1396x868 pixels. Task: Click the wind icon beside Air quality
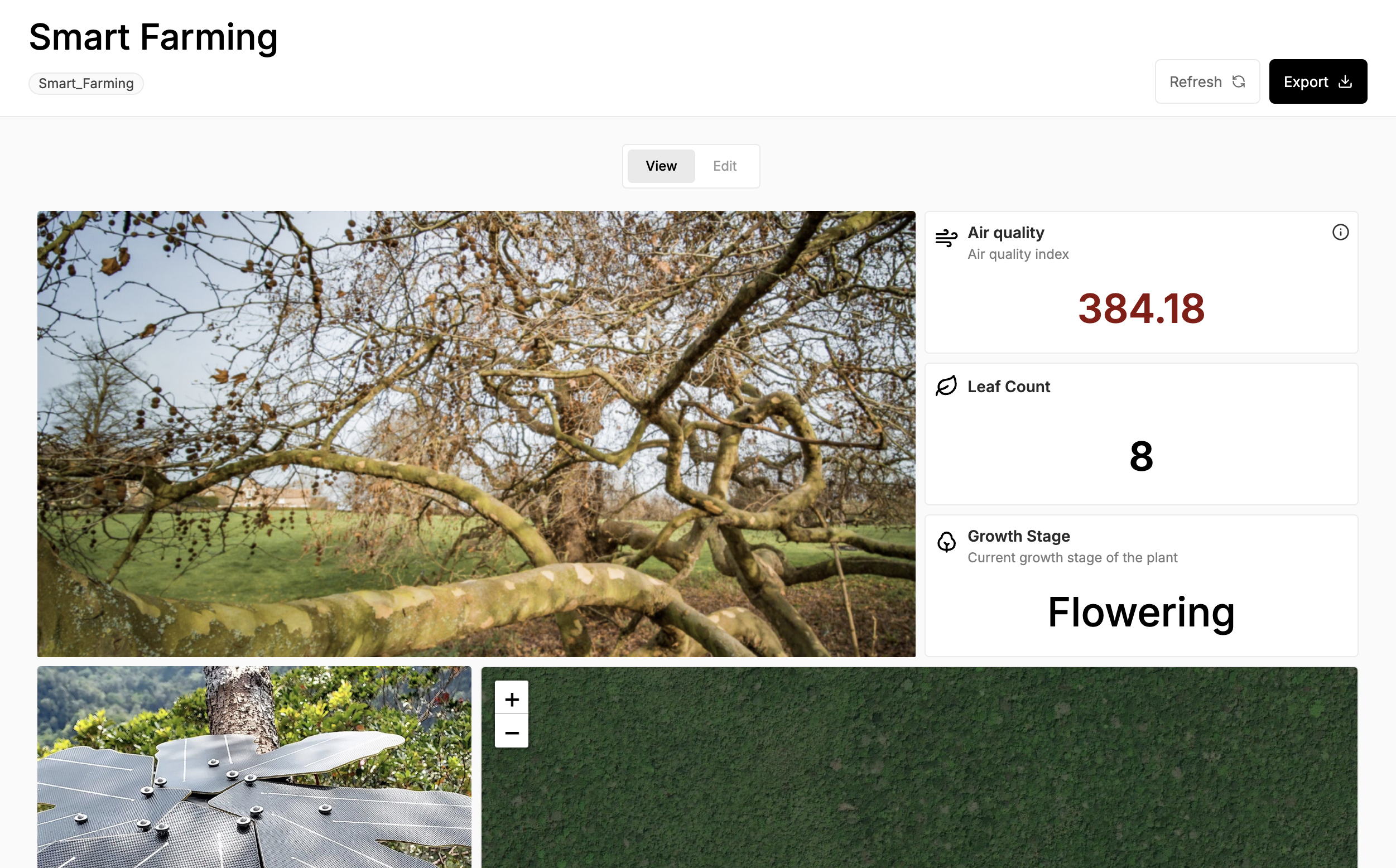[946, 237]
